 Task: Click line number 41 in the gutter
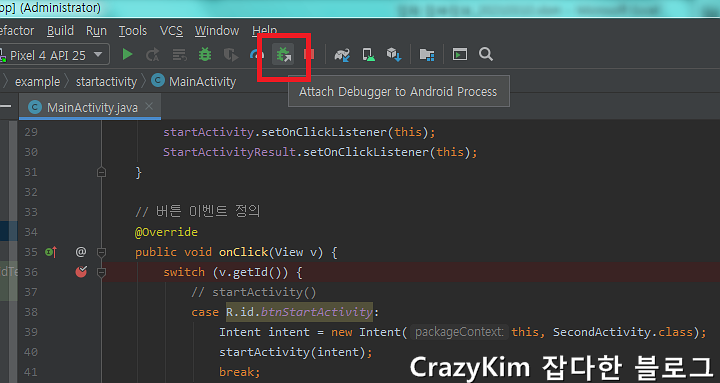coord(31,372)
